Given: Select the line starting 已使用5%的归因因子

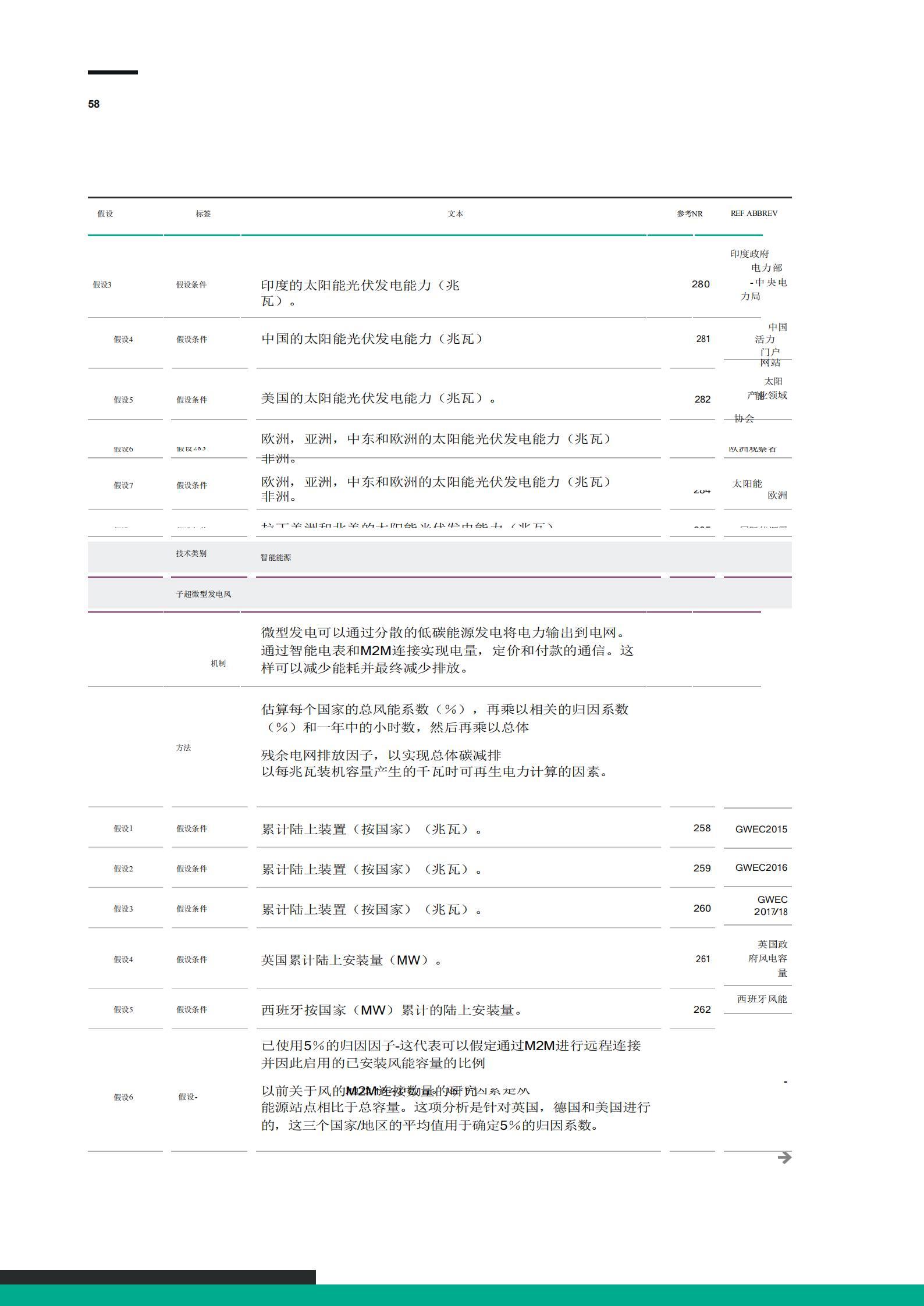Looking at the screenshot, I should [451, 1045].
